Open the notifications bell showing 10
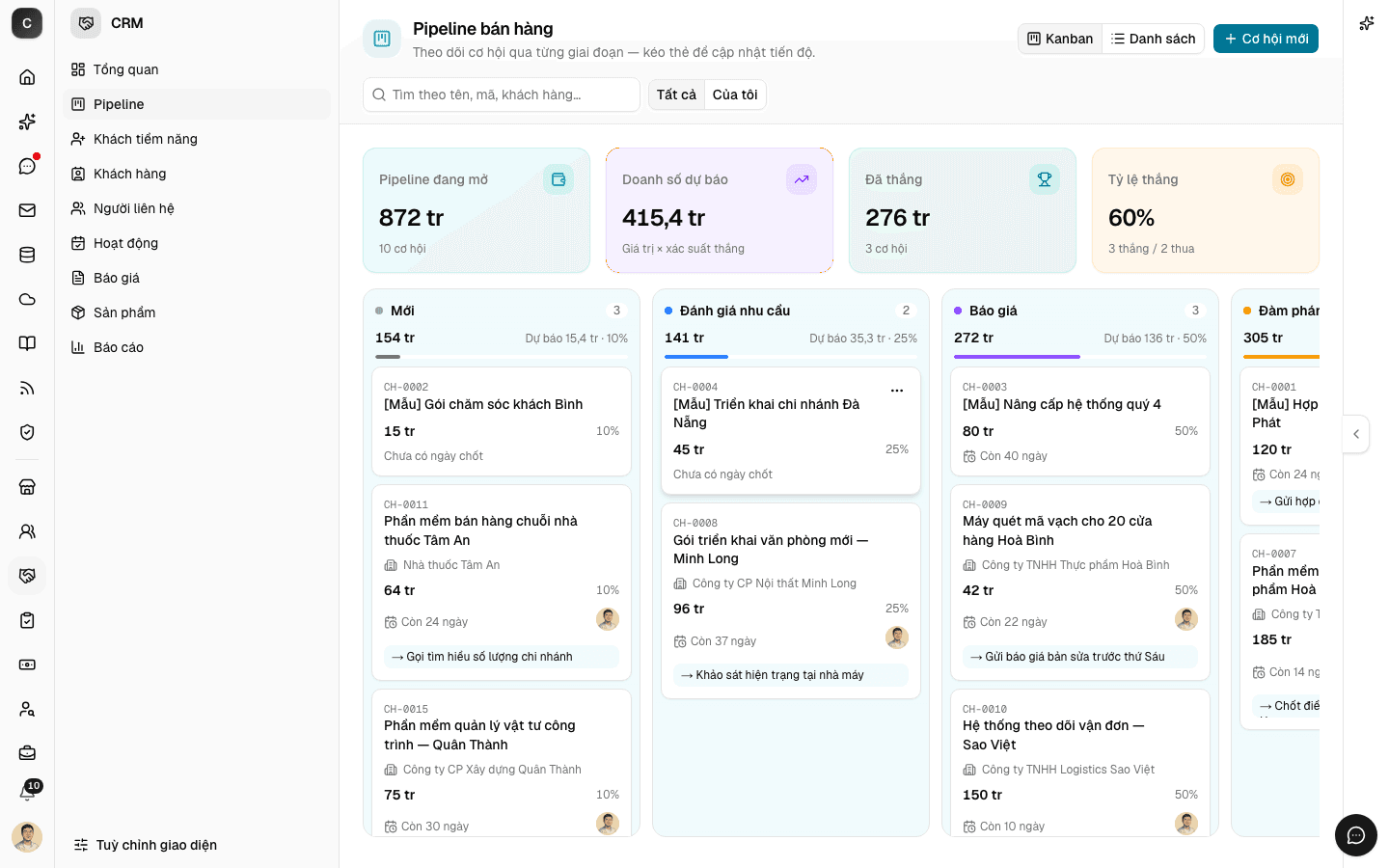 coord(27,793)
